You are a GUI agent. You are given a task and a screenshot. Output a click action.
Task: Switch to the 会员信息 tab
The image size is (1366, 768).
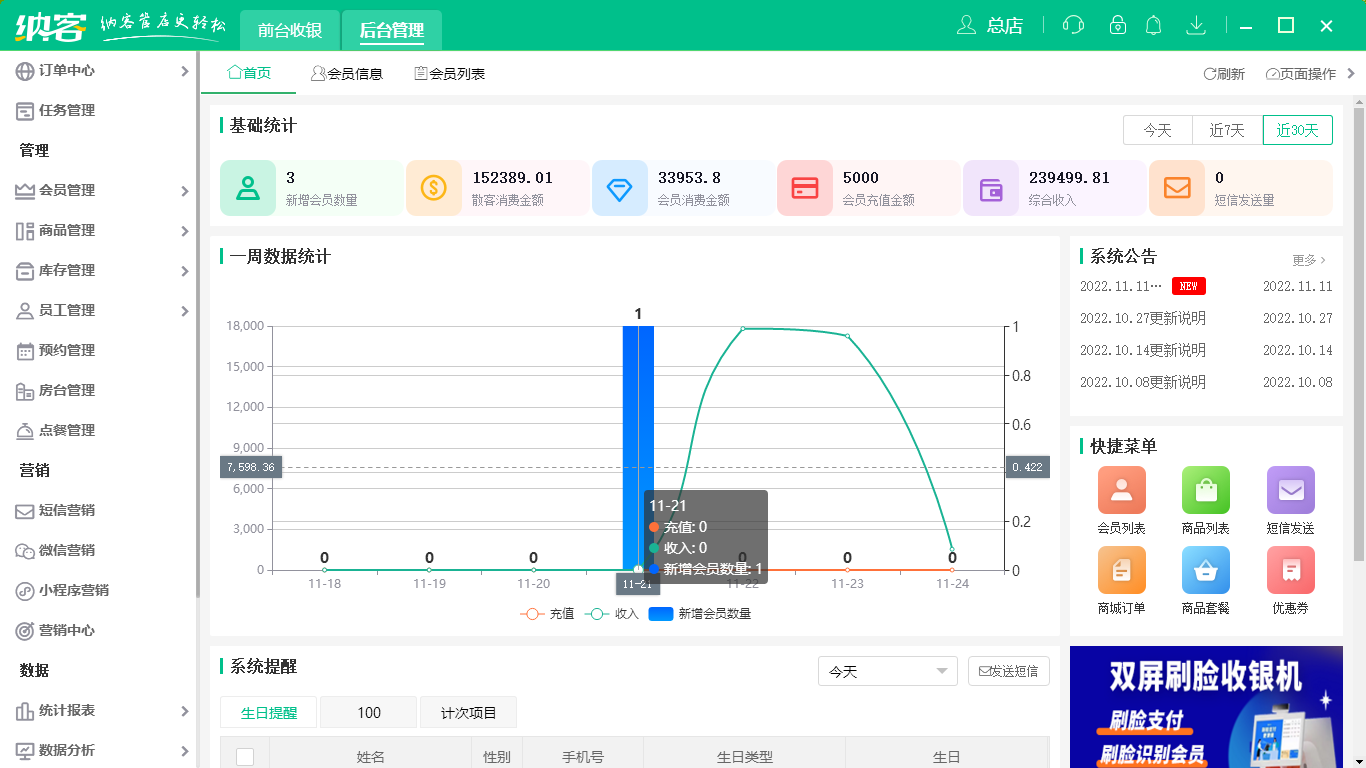[x=348, y=72]
